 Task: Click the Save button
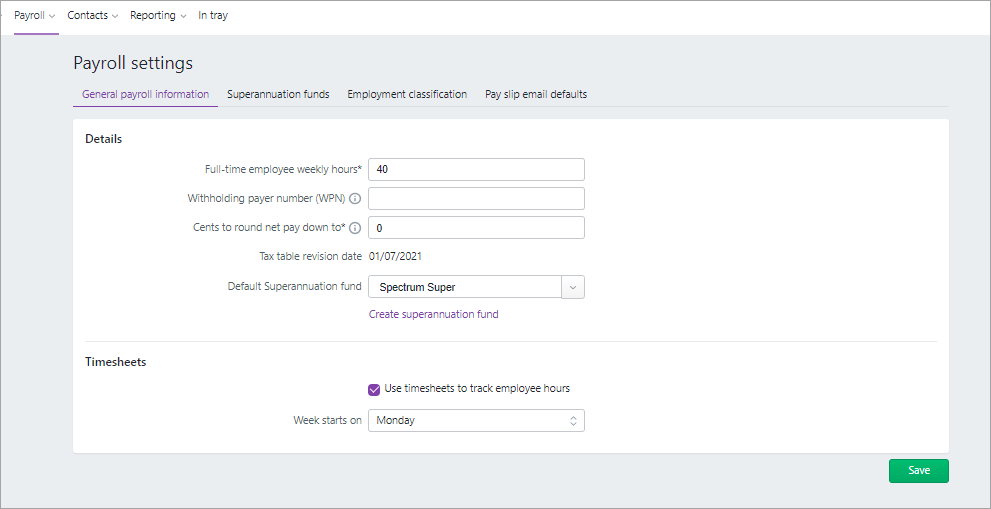pos(918,471)
